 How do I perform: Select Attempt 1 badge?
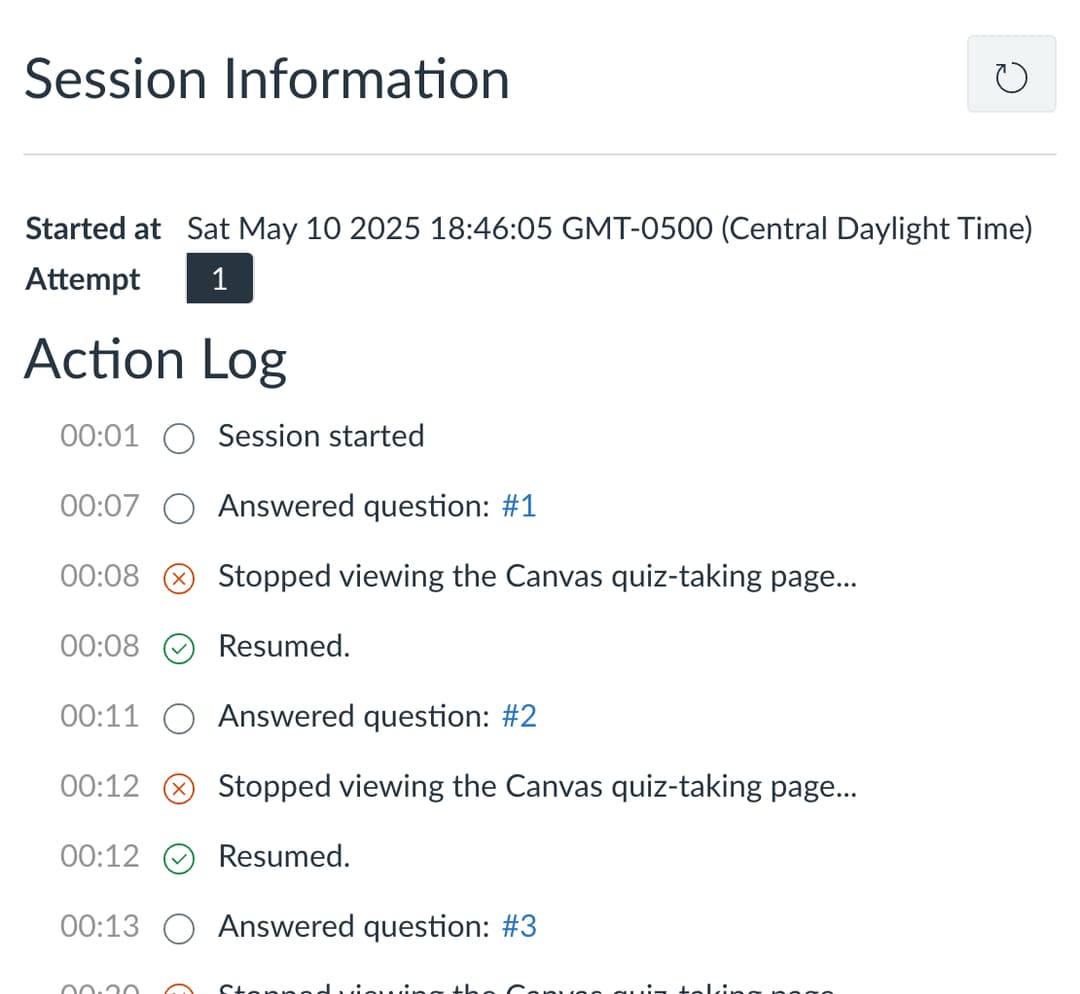(219, 279)
